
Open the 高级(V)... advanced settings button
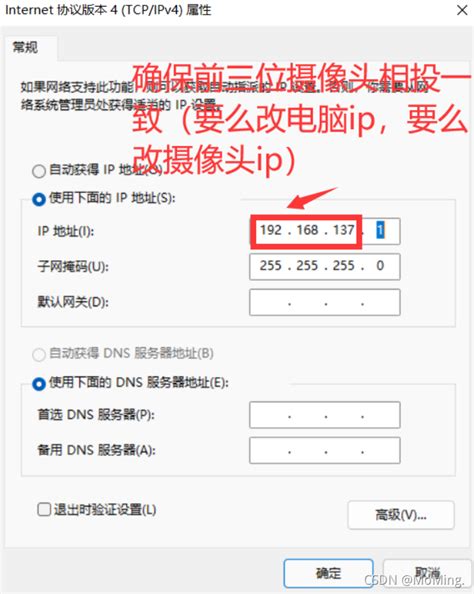(401, 515)
